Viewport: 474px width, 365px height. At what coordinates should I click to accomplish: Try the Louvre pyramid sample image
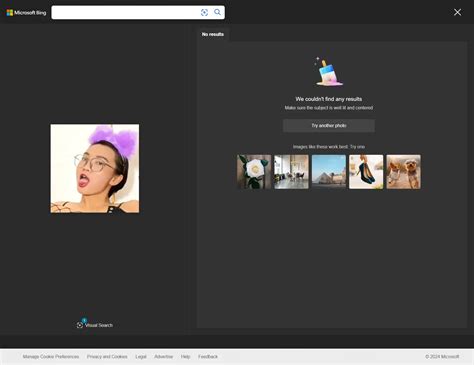[329, 172]
